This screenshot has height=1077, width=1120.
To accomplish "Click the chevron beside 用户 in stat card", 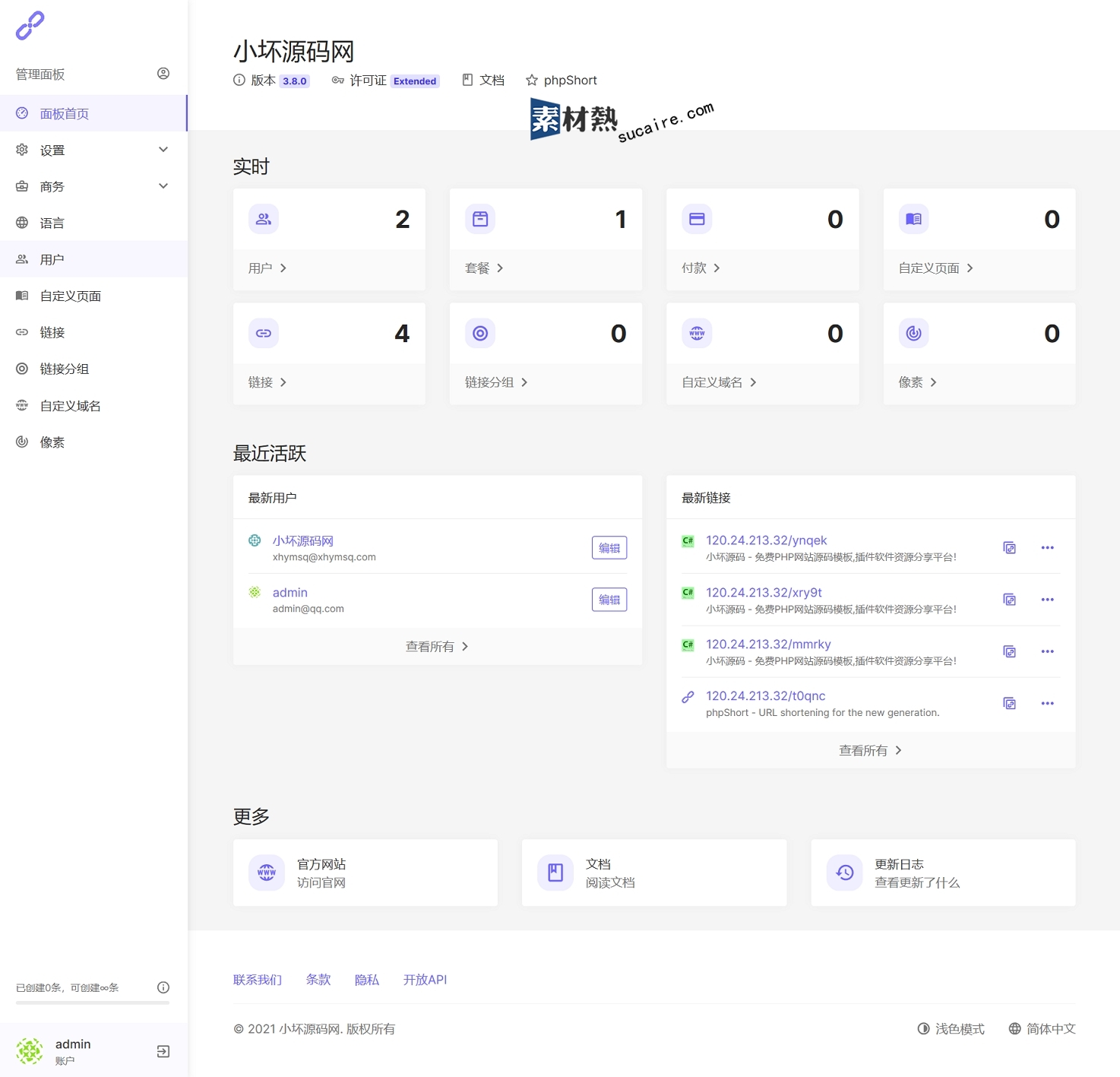I will tap(283, 268).
